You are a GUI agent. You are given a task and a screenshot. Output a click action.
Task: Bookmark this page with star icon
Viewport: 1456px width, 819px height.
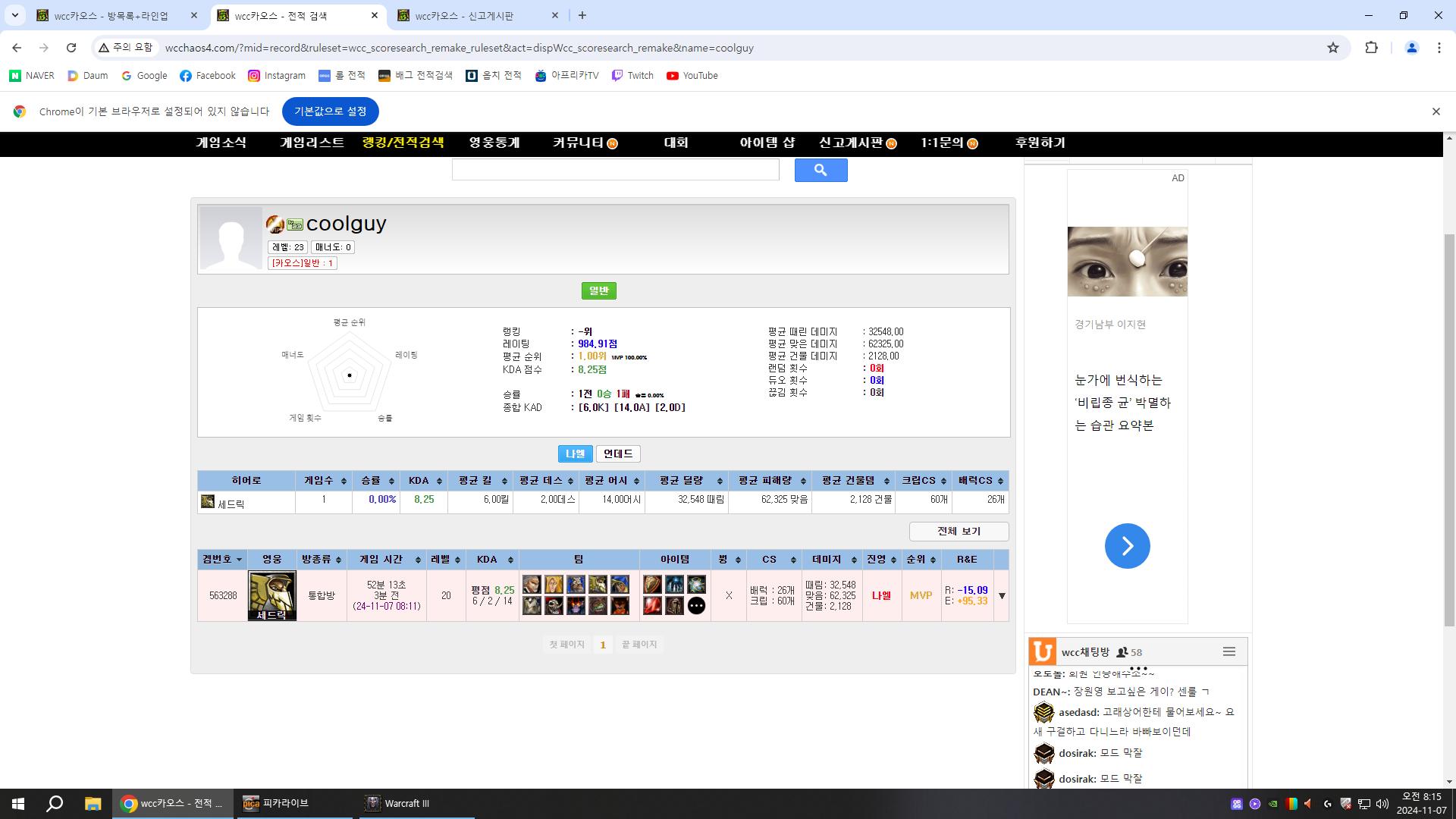pos(1333,48)
